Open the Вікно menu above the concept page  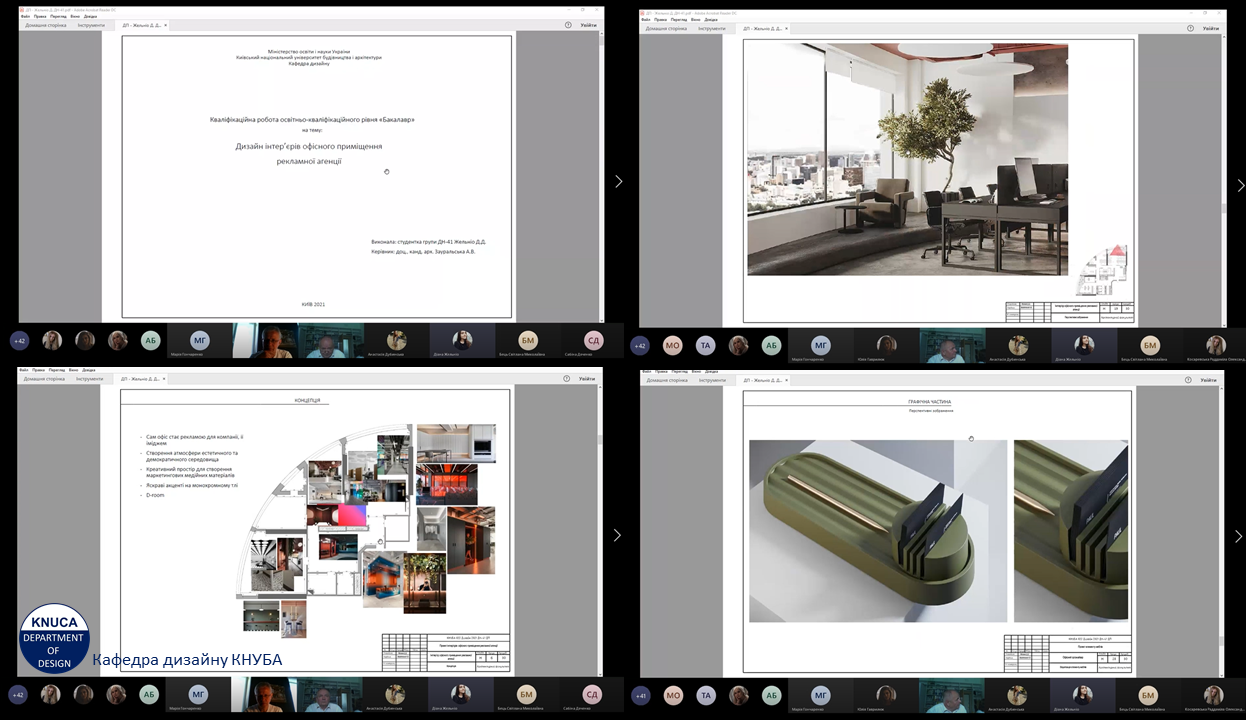tap(73, 370)
